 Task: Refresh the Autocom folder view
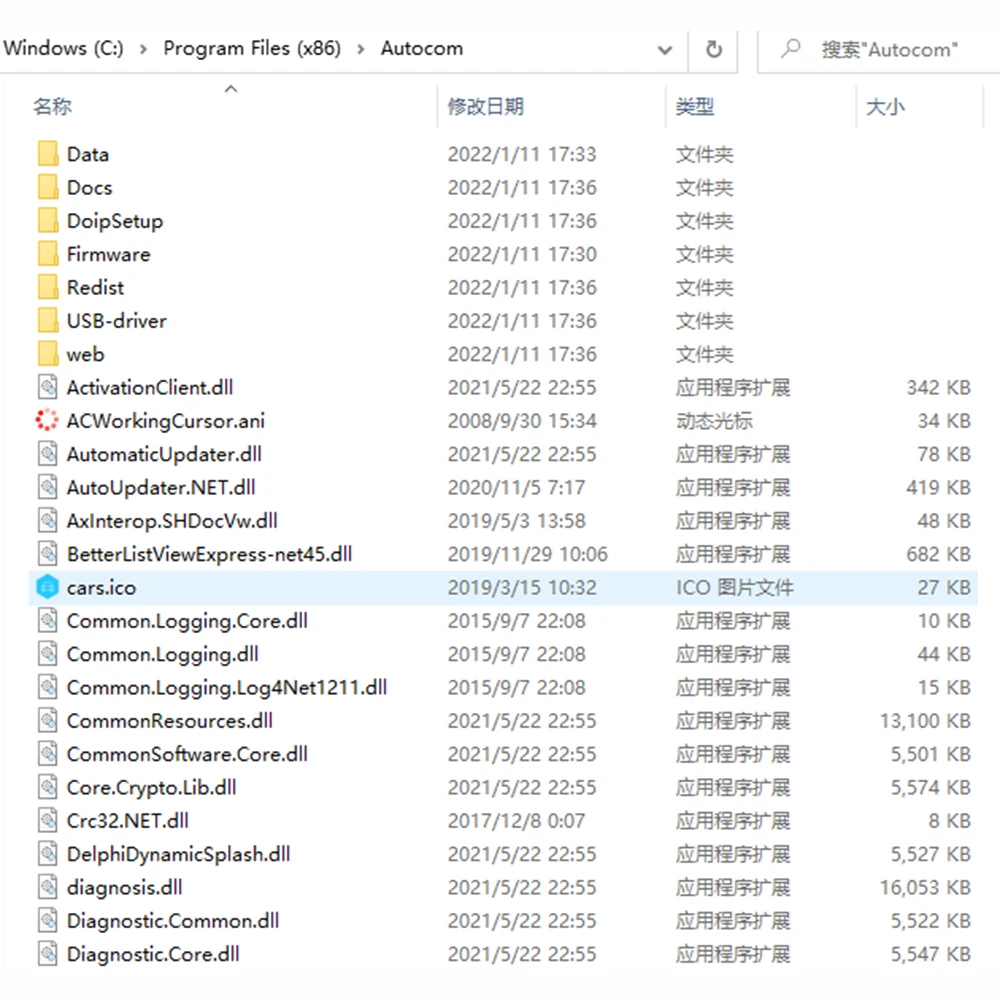[x=714, y=49]
